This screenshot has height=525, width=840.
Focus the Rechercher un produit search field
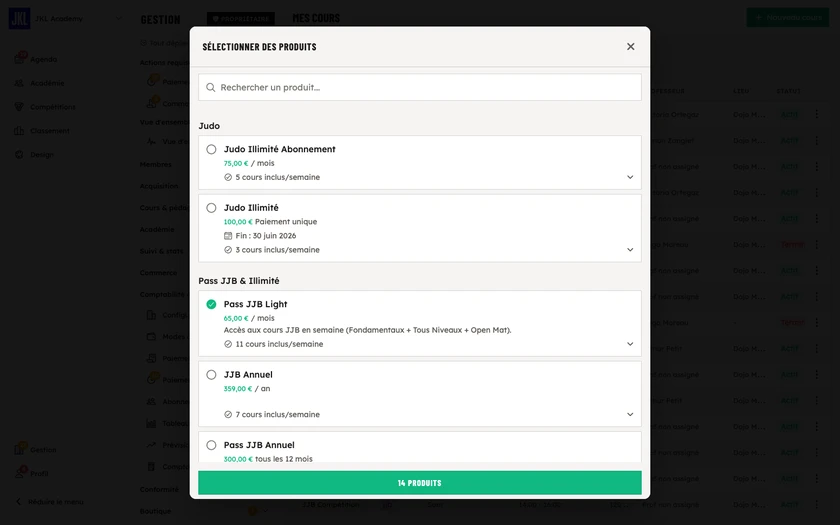[419, 87]
